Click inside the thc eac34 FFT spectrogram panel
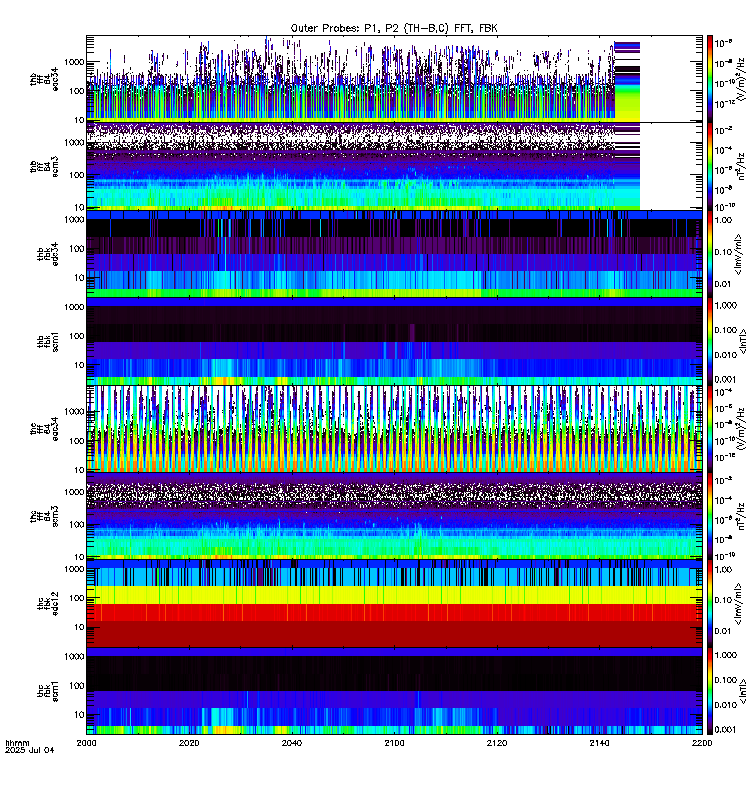 pos(394,429)
